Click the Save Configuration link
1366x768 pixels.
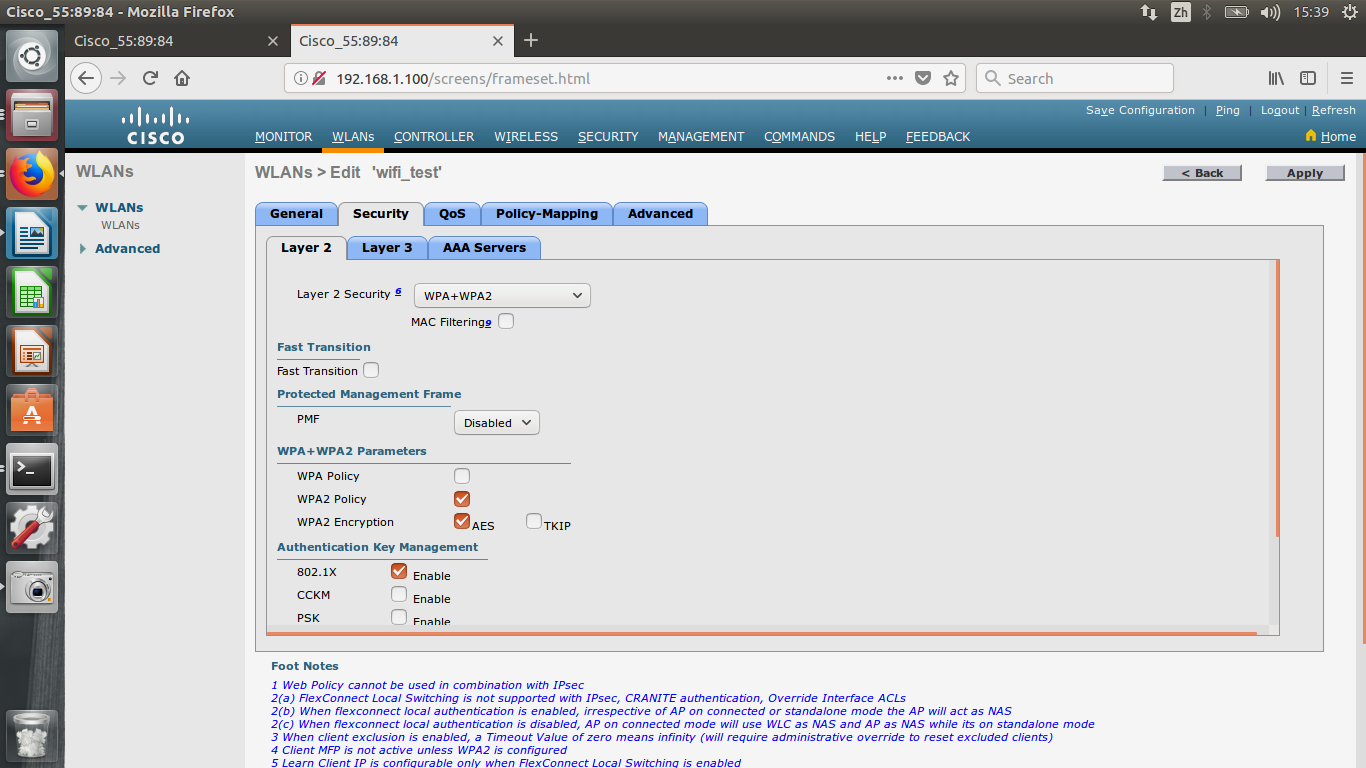click(x=1140, y=110)
